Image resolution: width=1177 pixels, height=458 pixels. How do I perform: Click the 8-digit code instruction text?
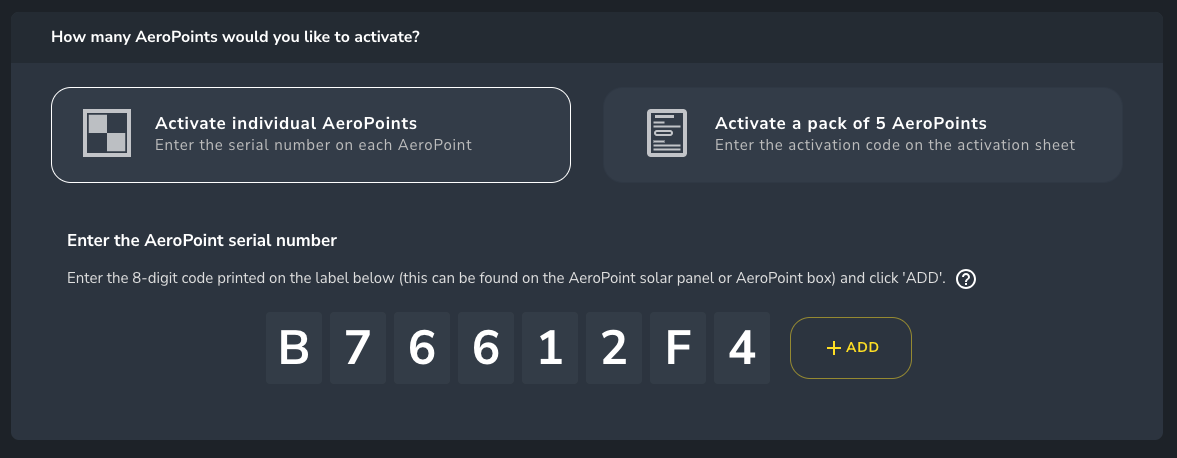(506, 278)
